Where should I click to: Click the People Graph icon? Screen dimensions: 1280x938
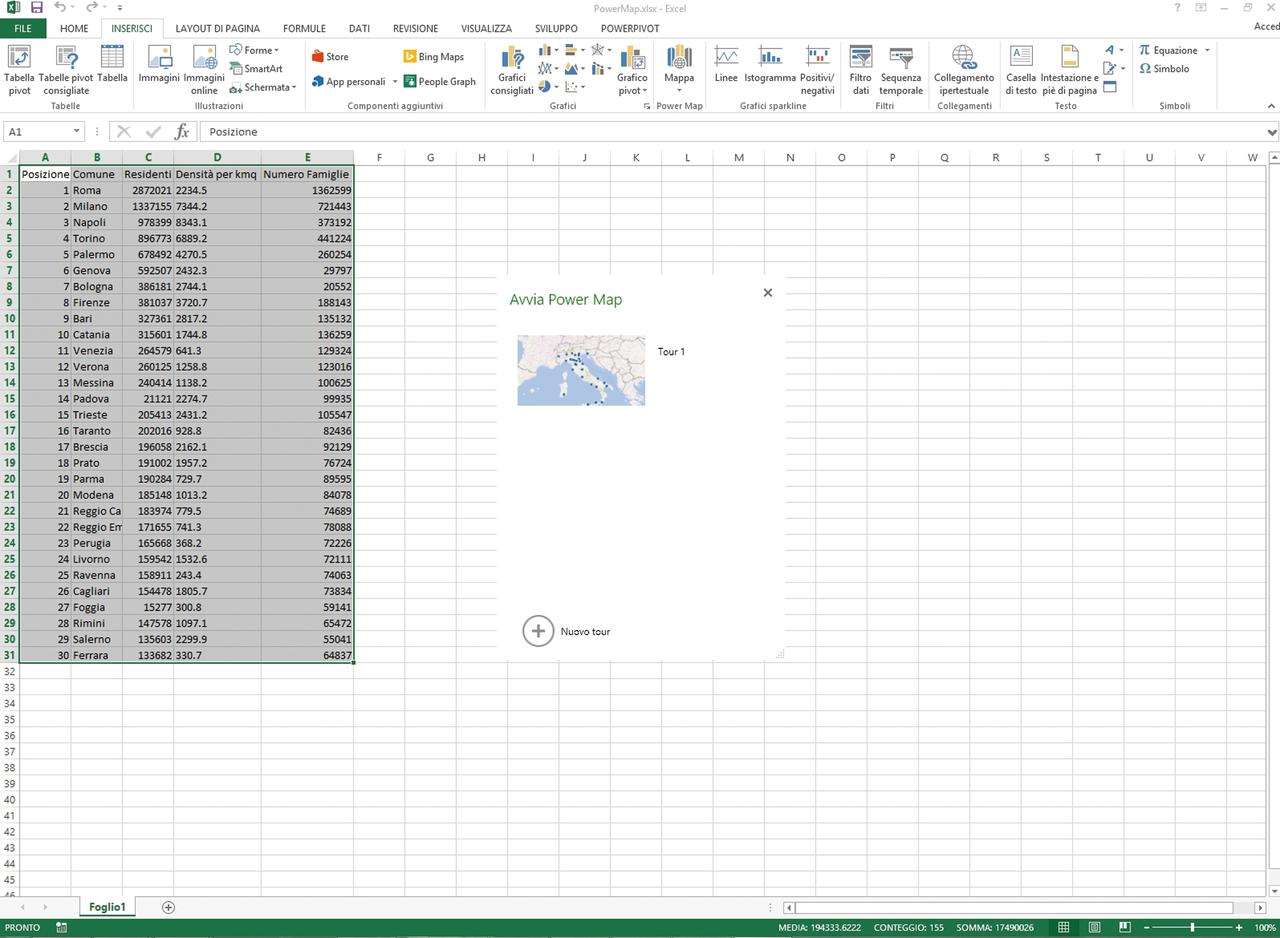(x=439, y=82)
